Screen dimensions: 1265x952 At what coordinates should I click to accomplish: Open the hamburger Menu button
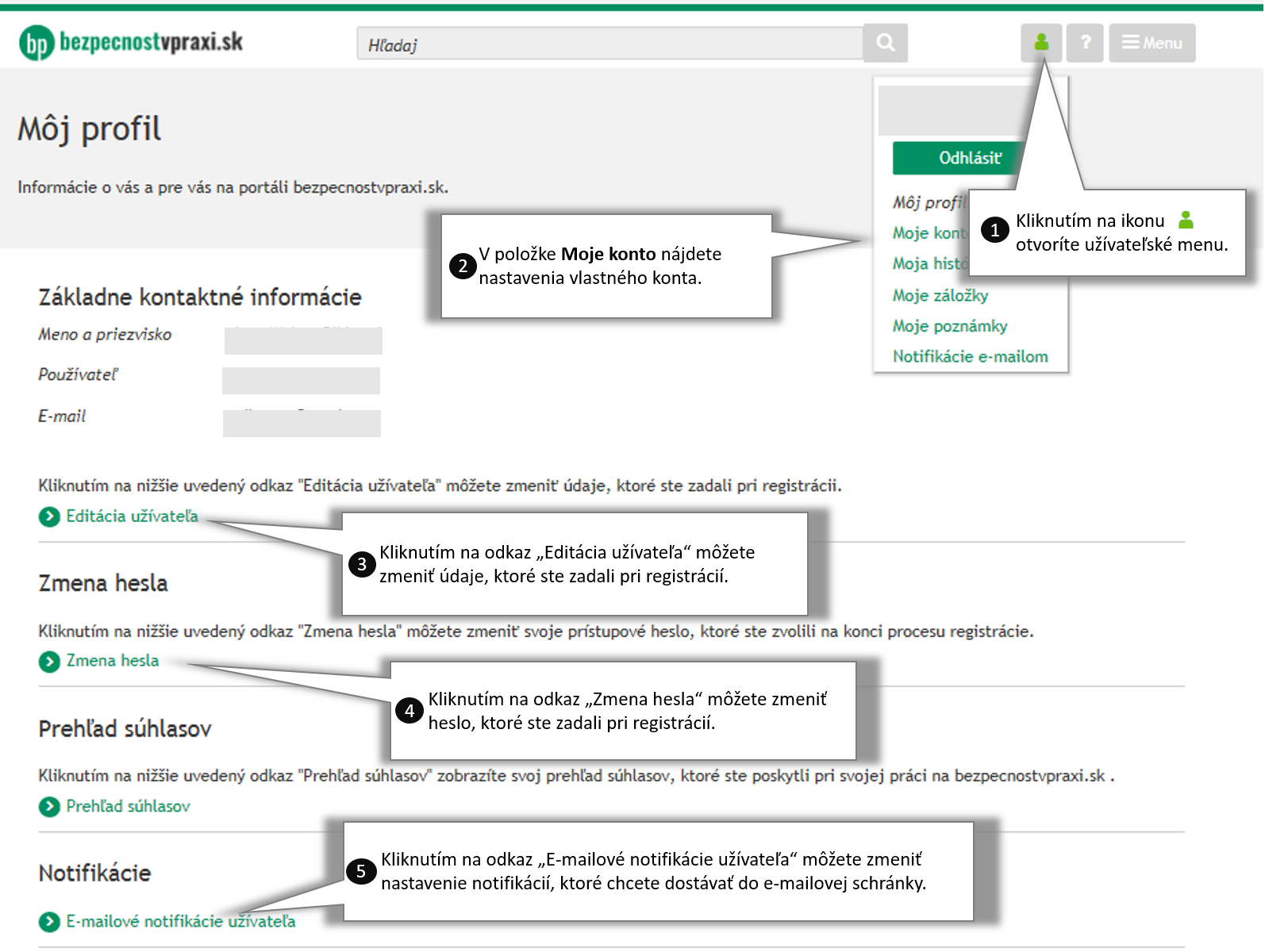[x=1152, y=43]
